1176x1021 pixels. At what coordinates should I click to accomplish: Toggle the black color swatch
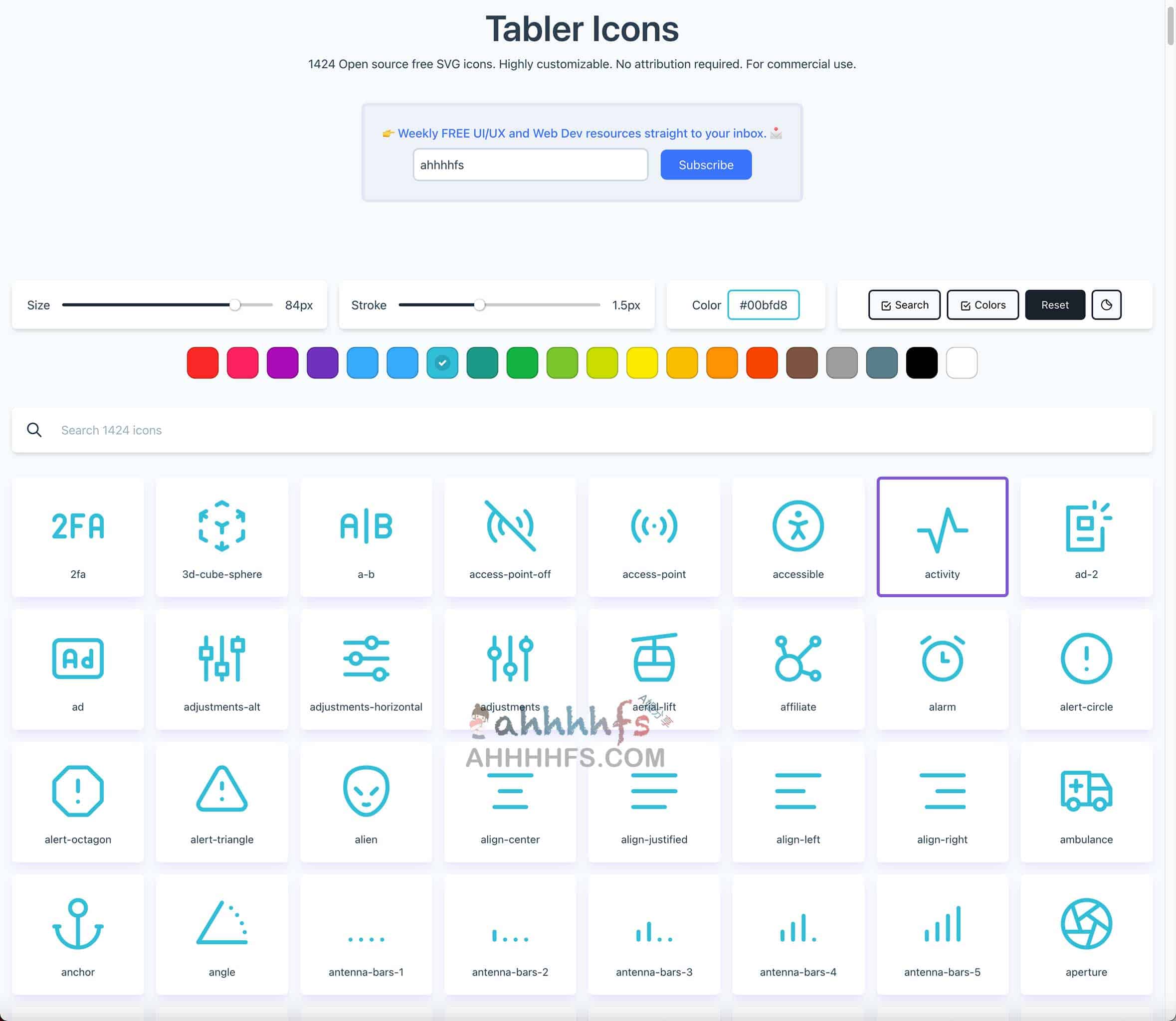click(x=921, y=362)
